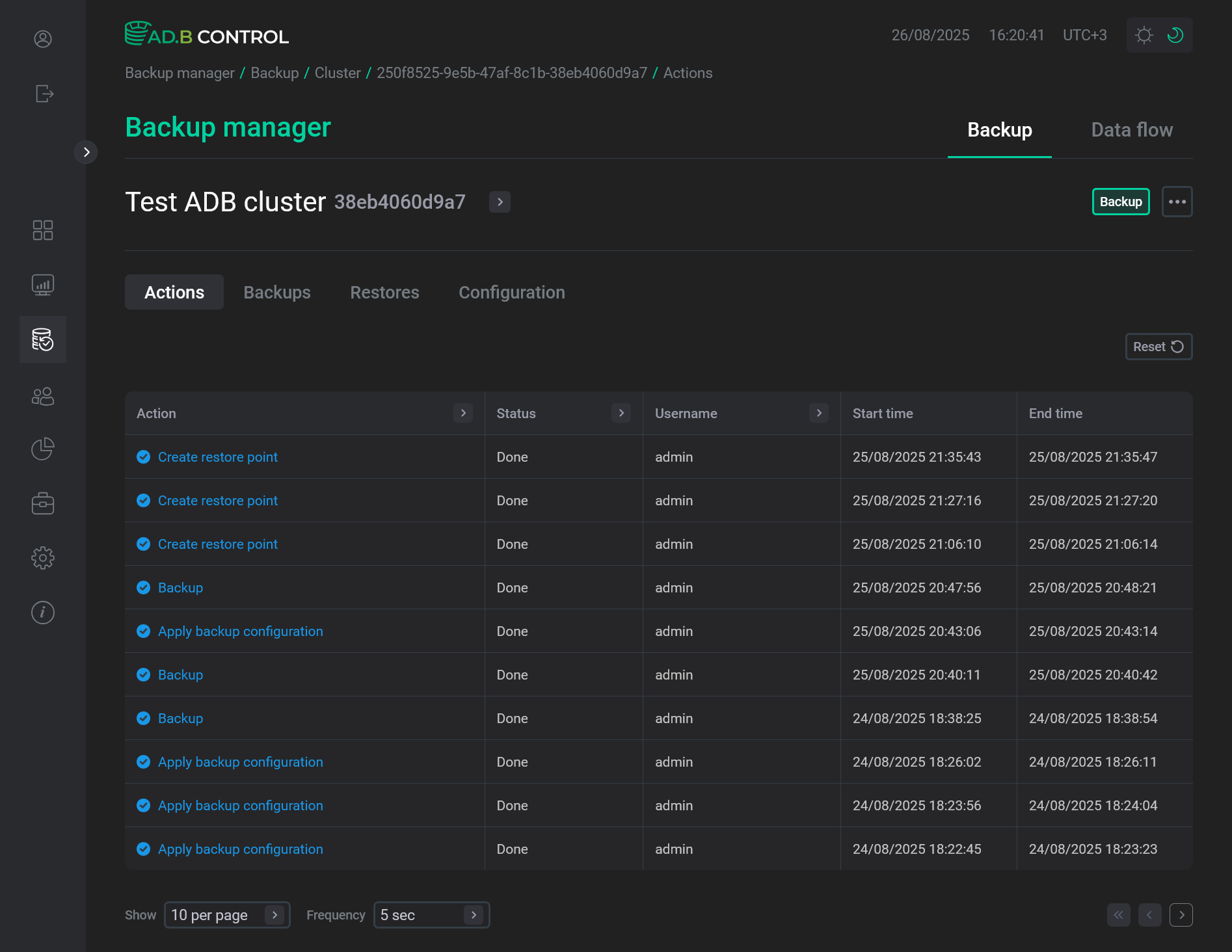Expand the Action column filter chevron
This screenshot has height=952, width=1232.
463,413
